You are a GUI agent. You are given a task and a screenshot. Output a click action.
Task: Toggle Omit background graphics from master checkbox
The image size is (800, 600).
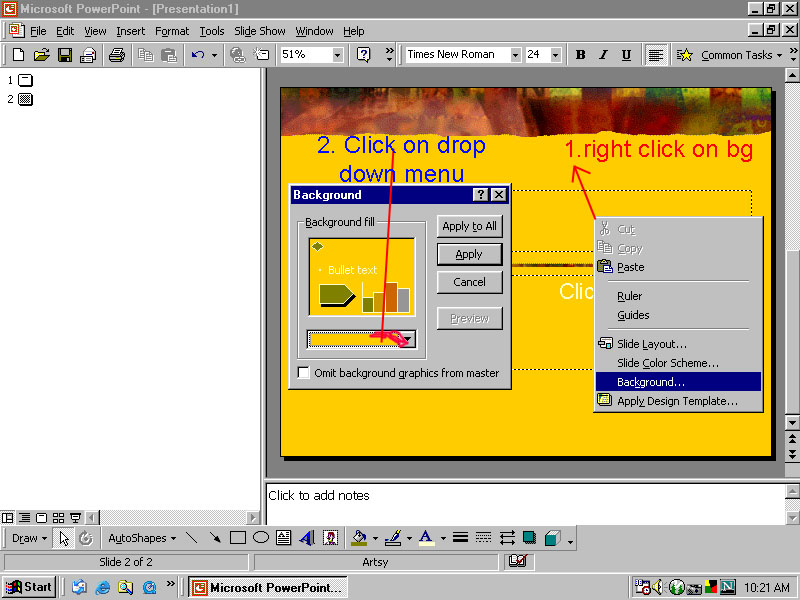303,372
